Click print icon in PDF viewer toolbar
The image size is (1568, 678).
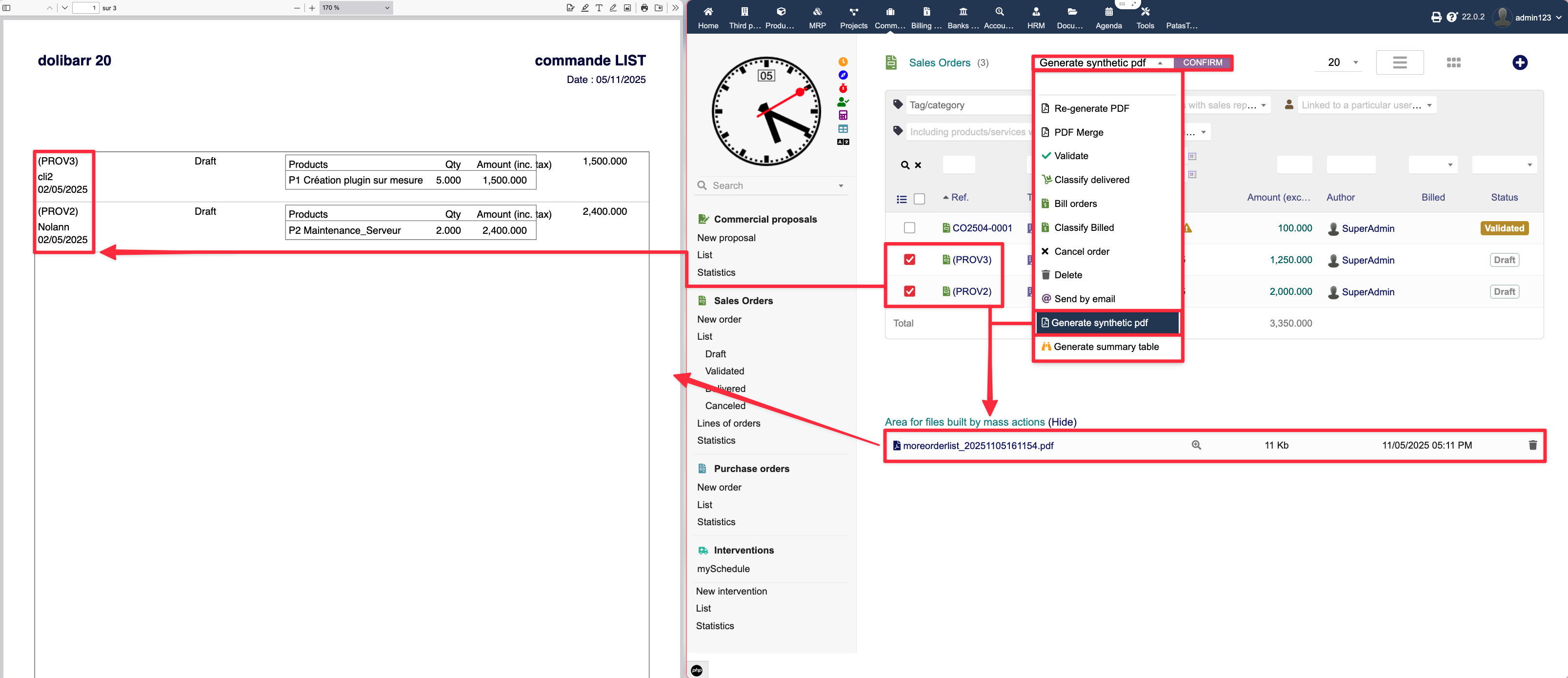coord(644,8)
